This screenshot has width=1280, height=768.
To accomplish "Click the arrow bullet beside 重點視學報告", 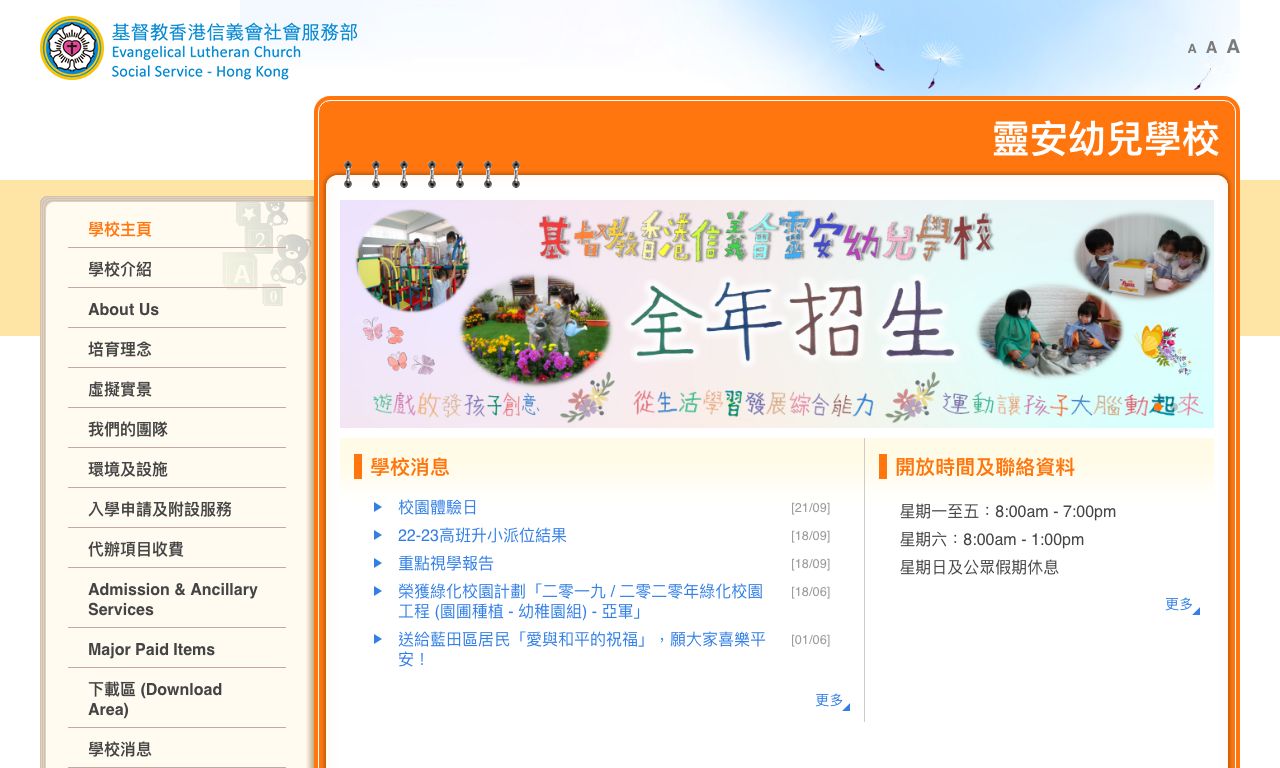I will [x=378, y=563].
